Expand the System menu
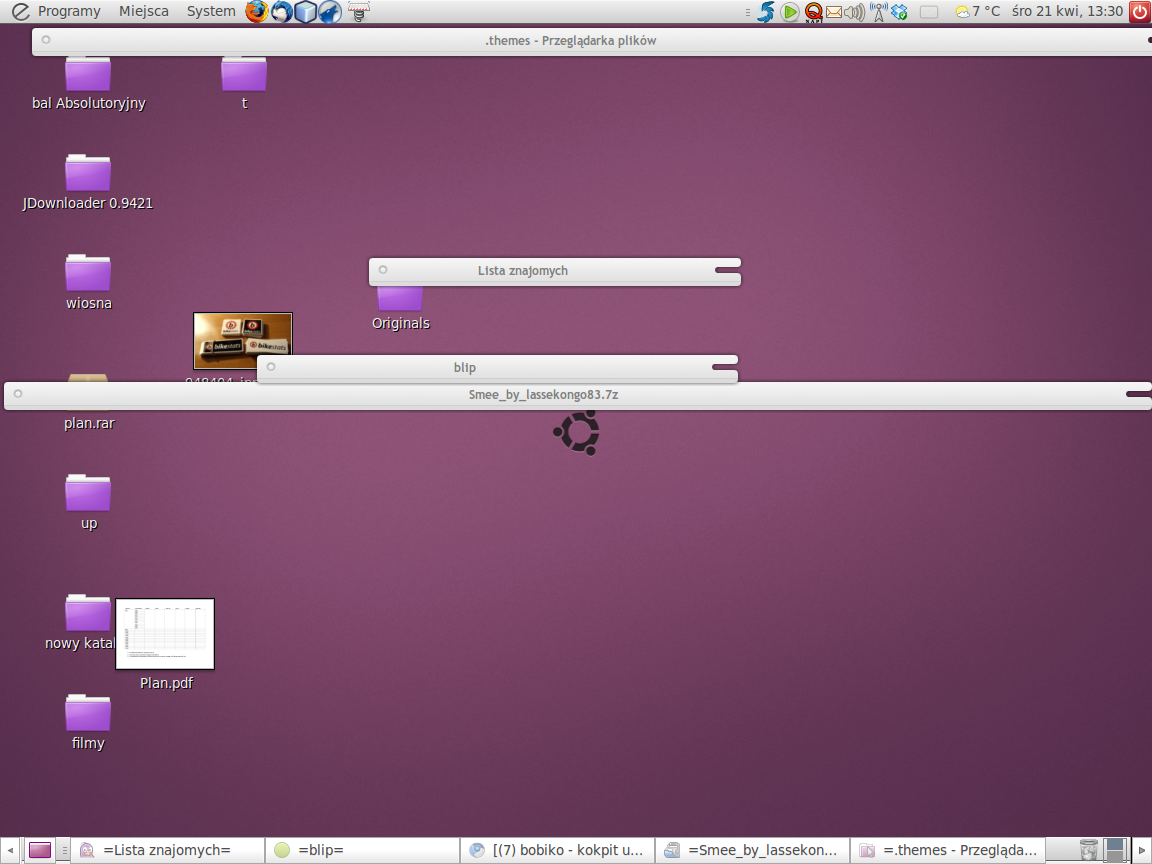Image resolution: width=1152 pixels, height=864 pixels. coord(211,12)
